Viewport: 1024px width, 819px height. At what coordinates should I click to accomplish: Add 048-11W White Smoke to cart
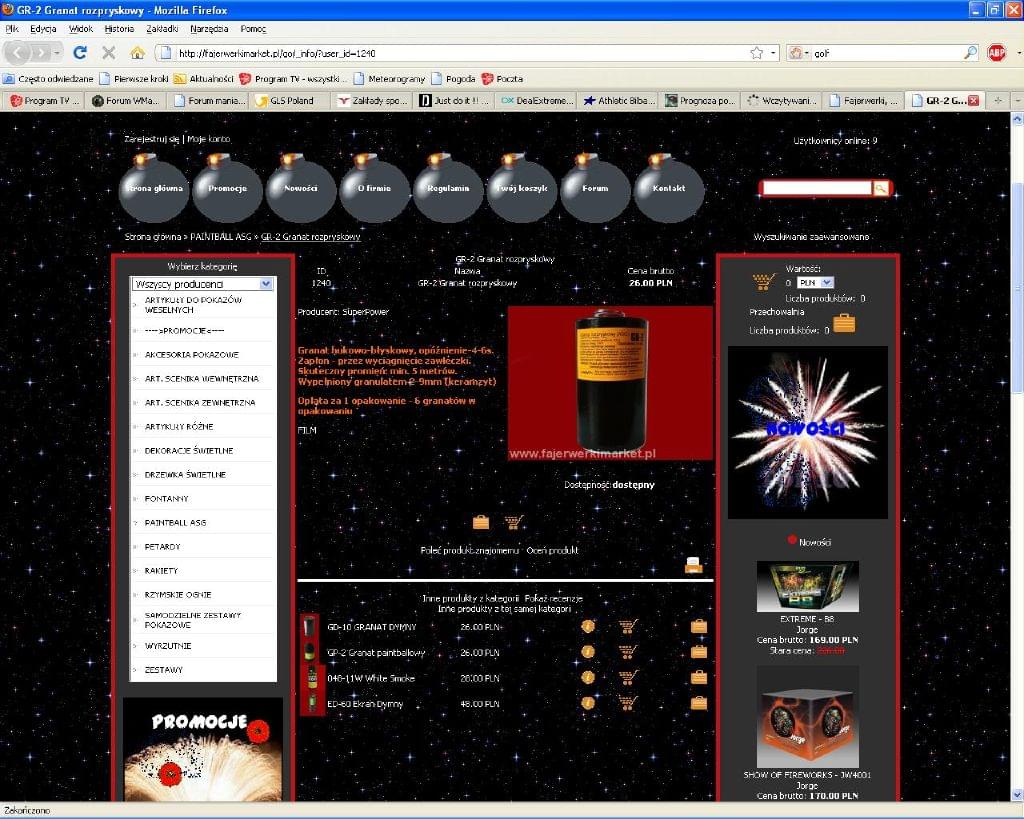[628, 677]
